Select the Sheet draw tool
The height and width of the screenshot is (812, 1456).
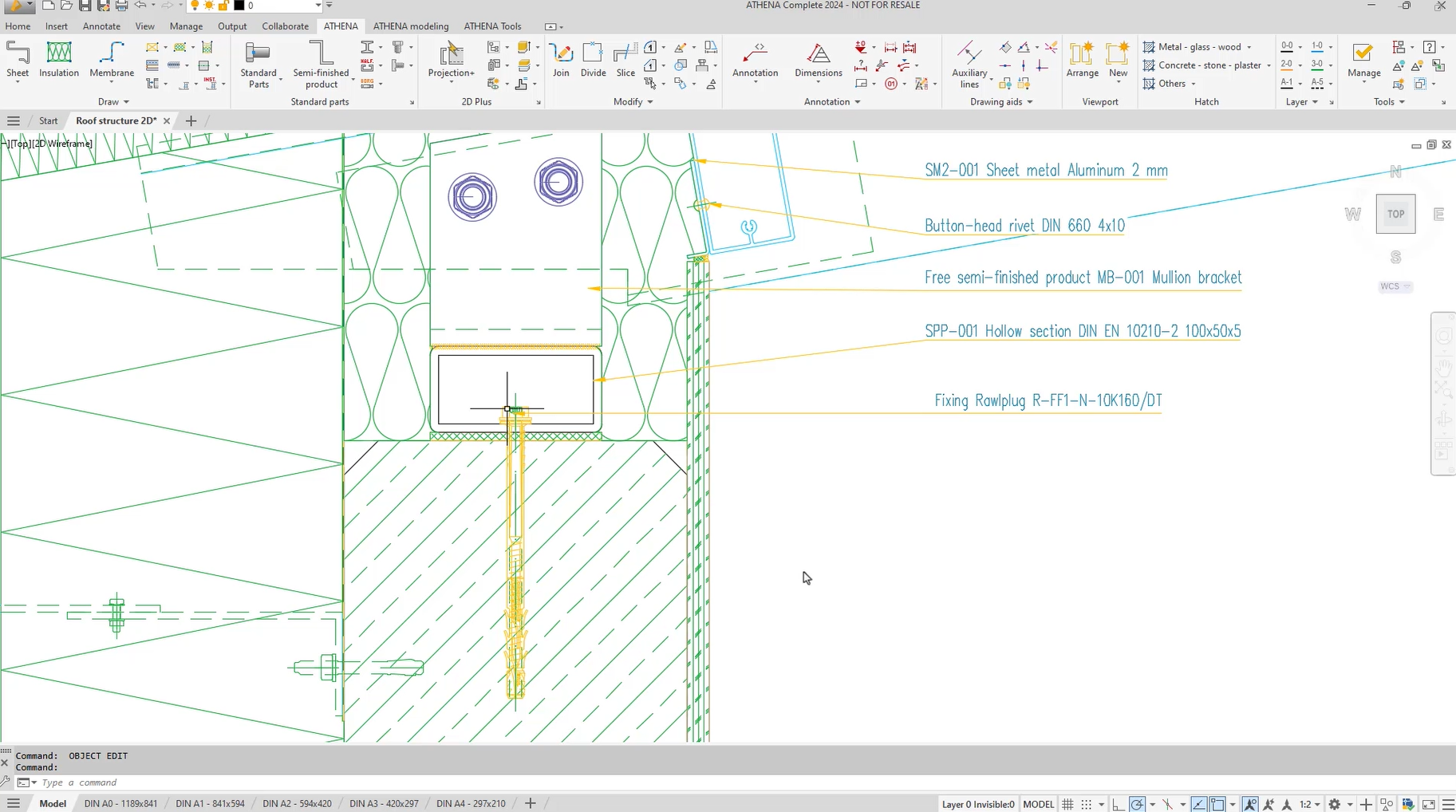pos(18,61)
